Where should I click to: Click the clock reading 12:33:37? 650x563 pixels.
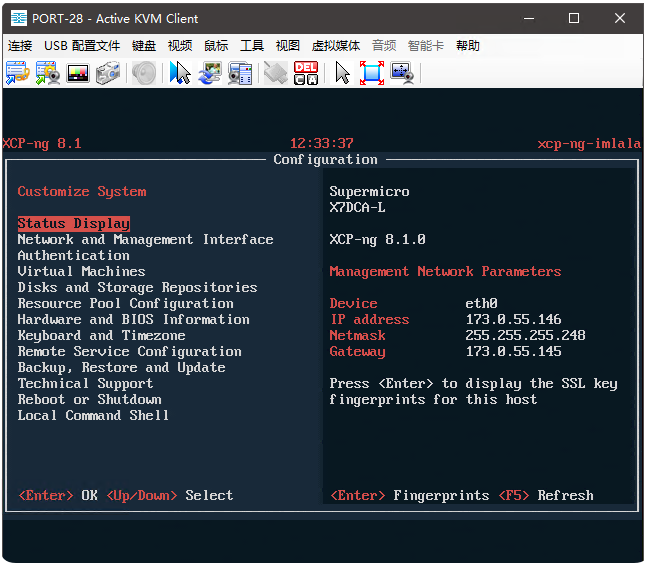pyautogui.click(x=322, y=144)
